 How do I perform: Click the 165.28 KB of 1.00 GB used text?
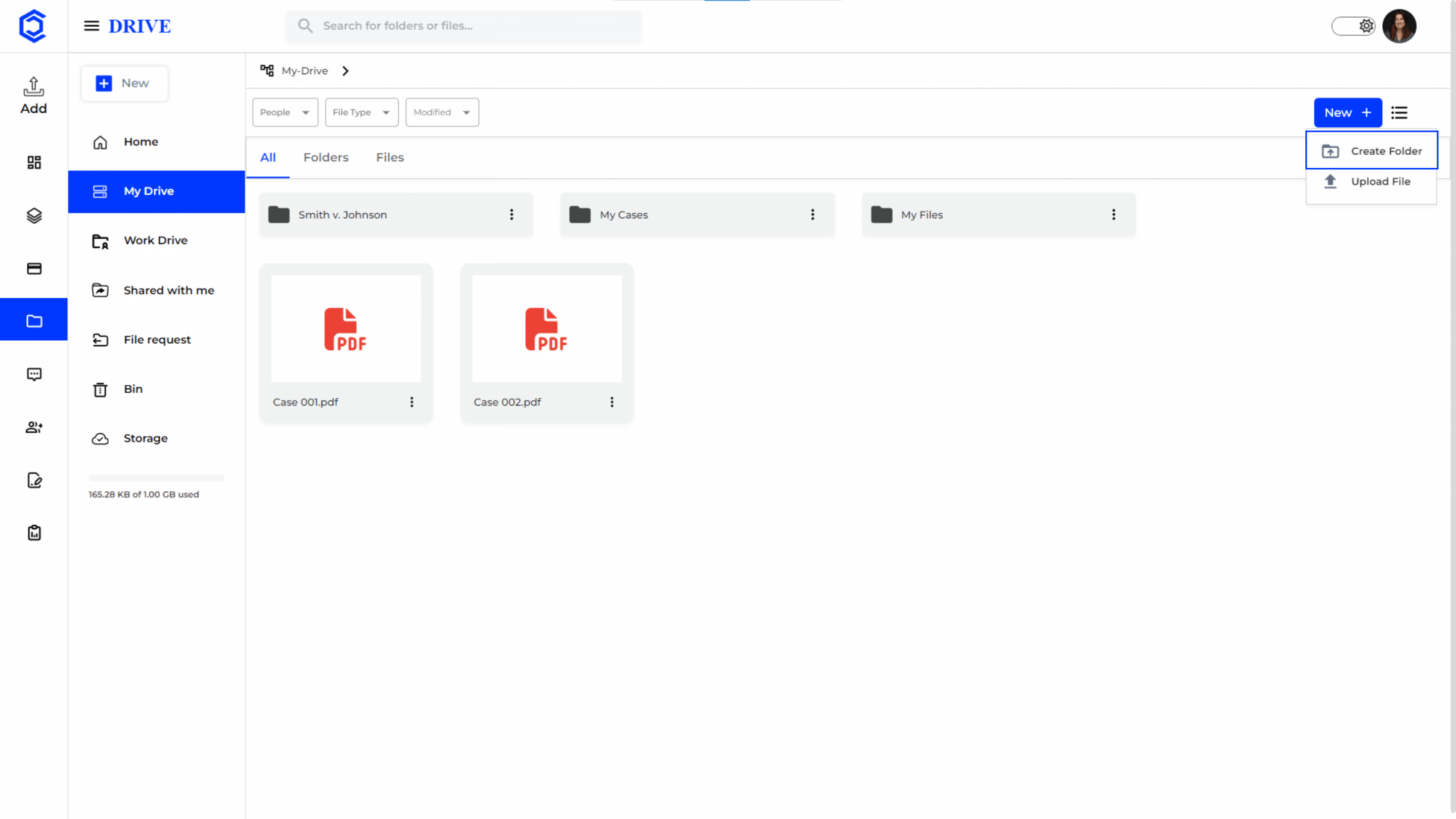point(144,494)
